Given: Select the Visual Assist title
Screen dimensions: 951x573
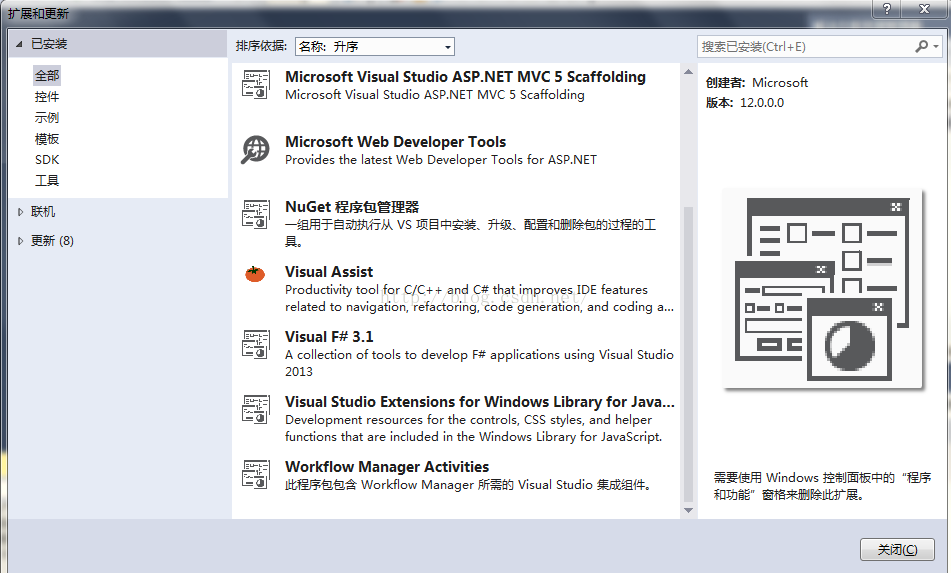Looking at the screenshot, I should pyautogui.click(x=329, y=272).
